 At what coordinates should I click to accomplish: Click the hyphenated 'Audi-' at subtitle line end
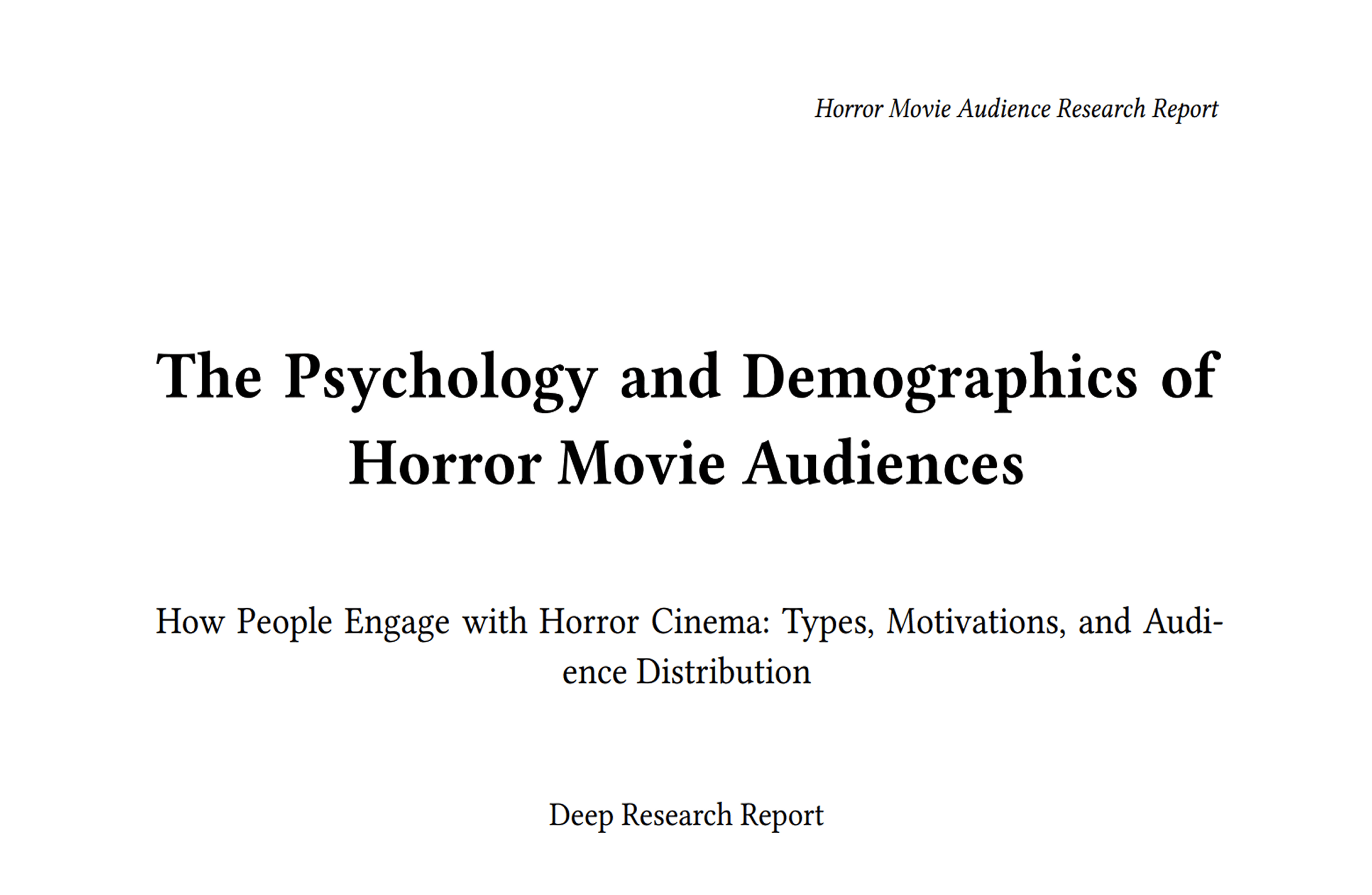(1182, 622)
